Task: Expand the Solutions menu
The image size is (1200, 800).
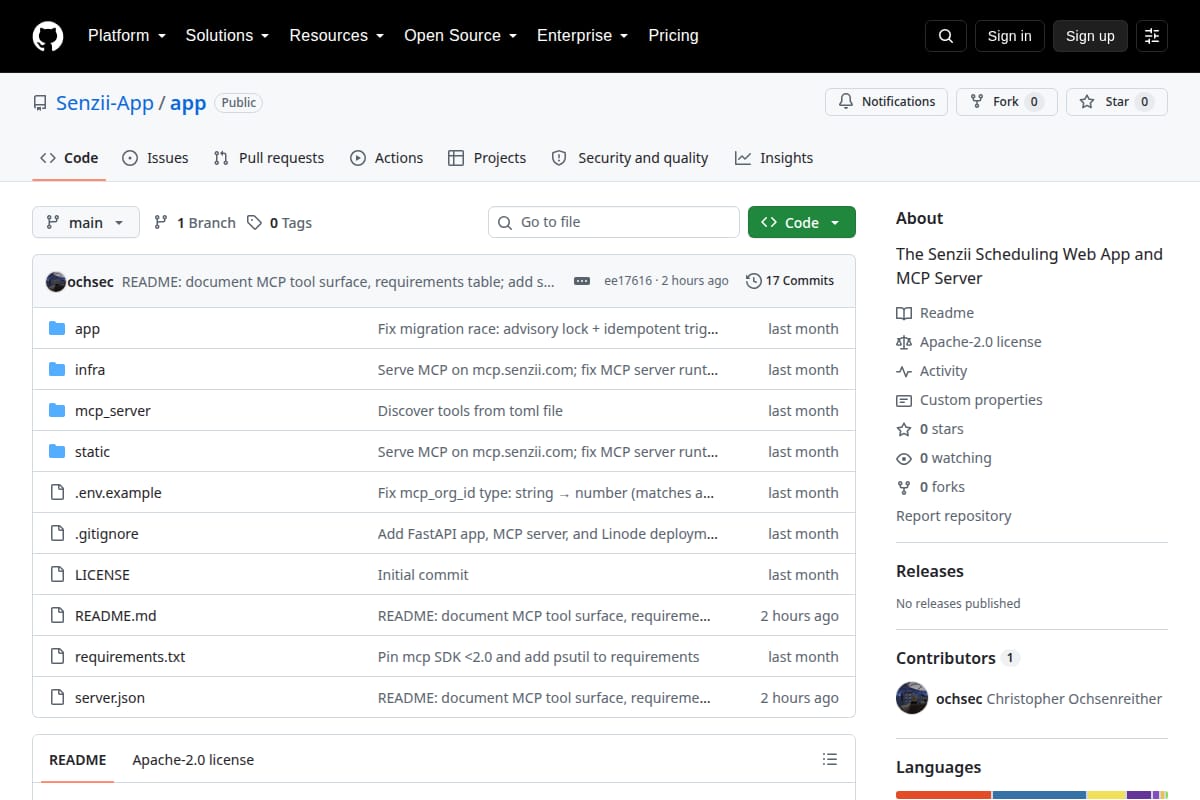Action: [x=227, y=36]
